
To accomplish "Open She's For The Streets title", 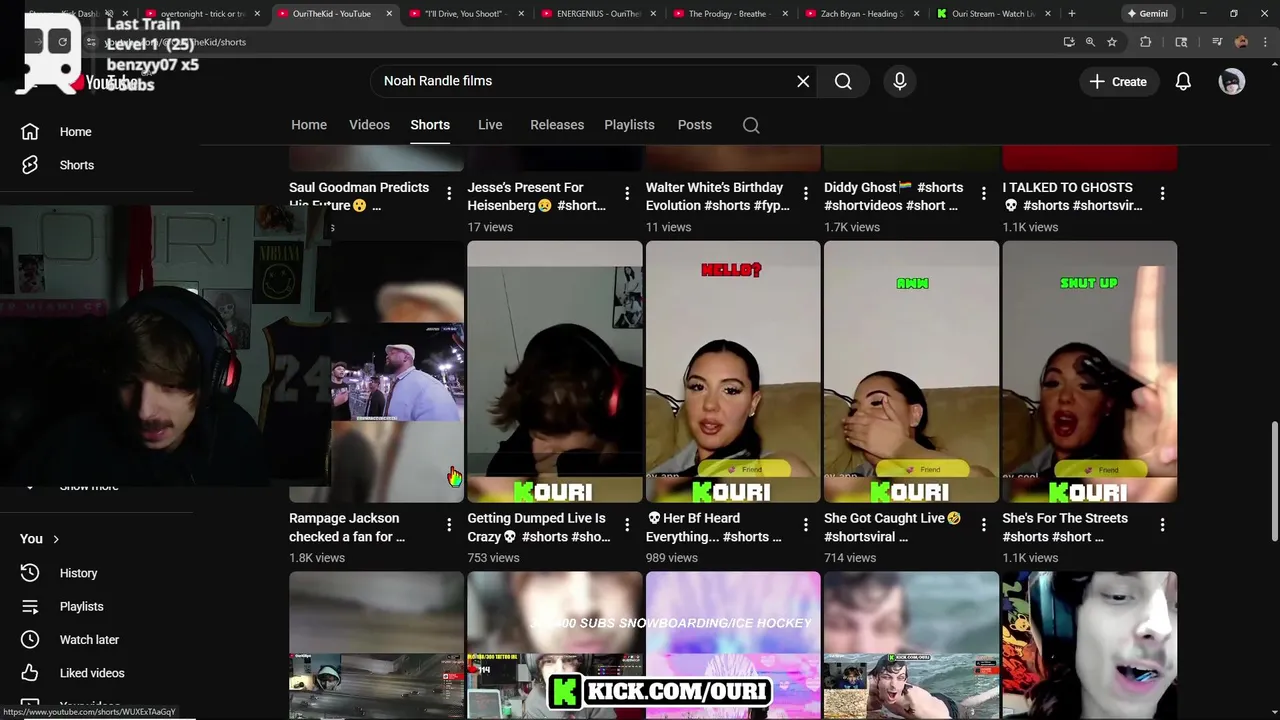I will [1065, 527].
